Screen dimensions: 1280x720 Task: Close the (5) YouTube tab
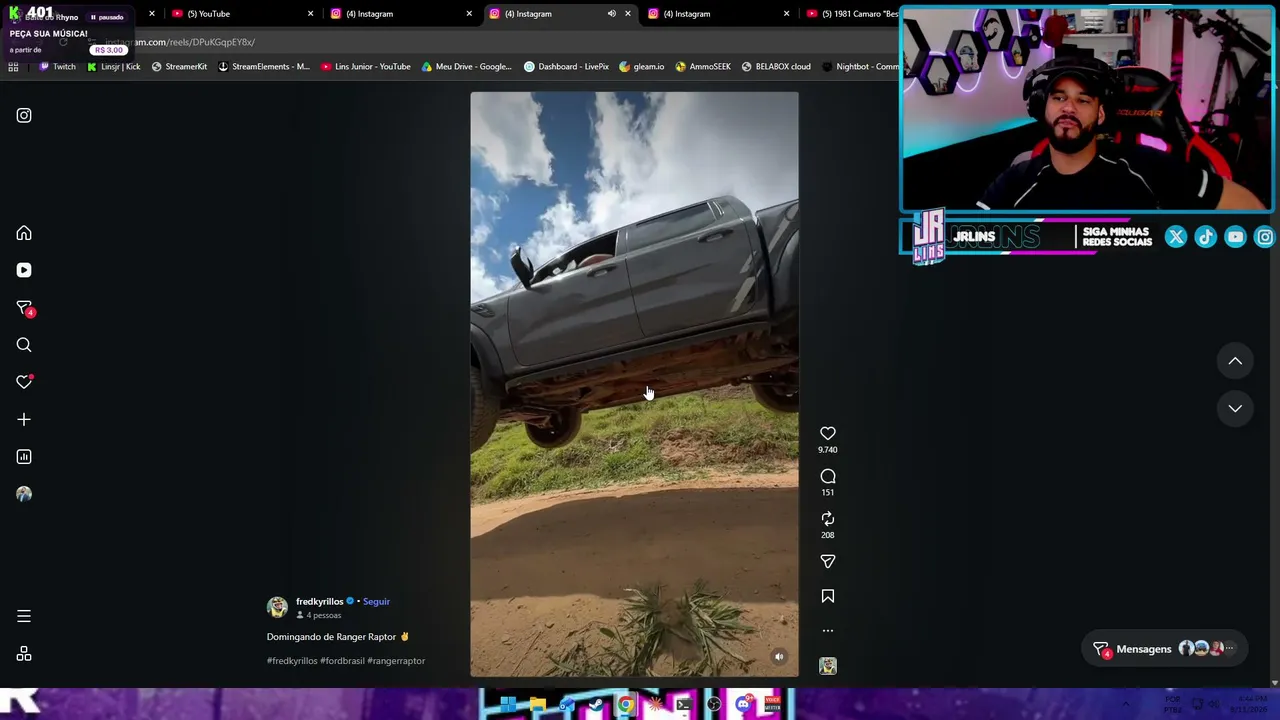[x=310, y=14]
